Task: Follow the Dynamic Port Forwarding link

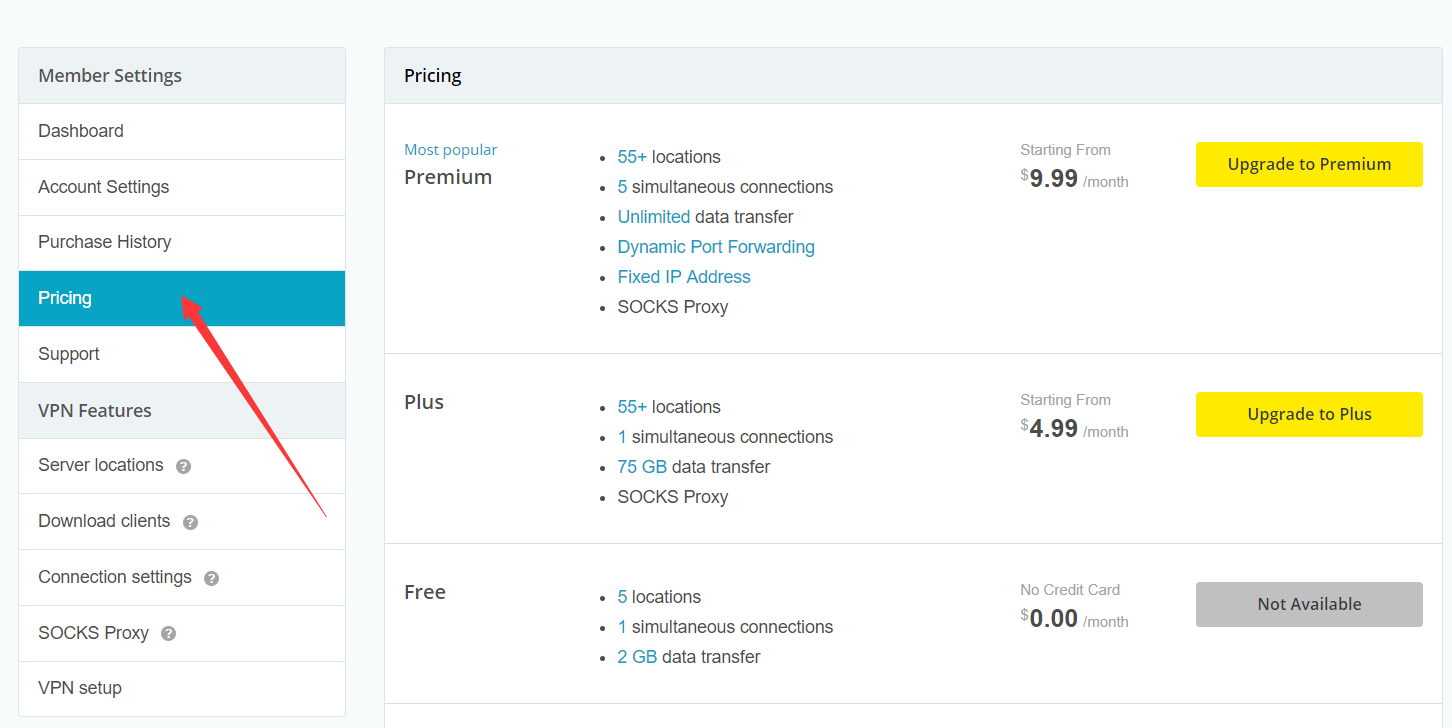Action: (x=716, y=247)
